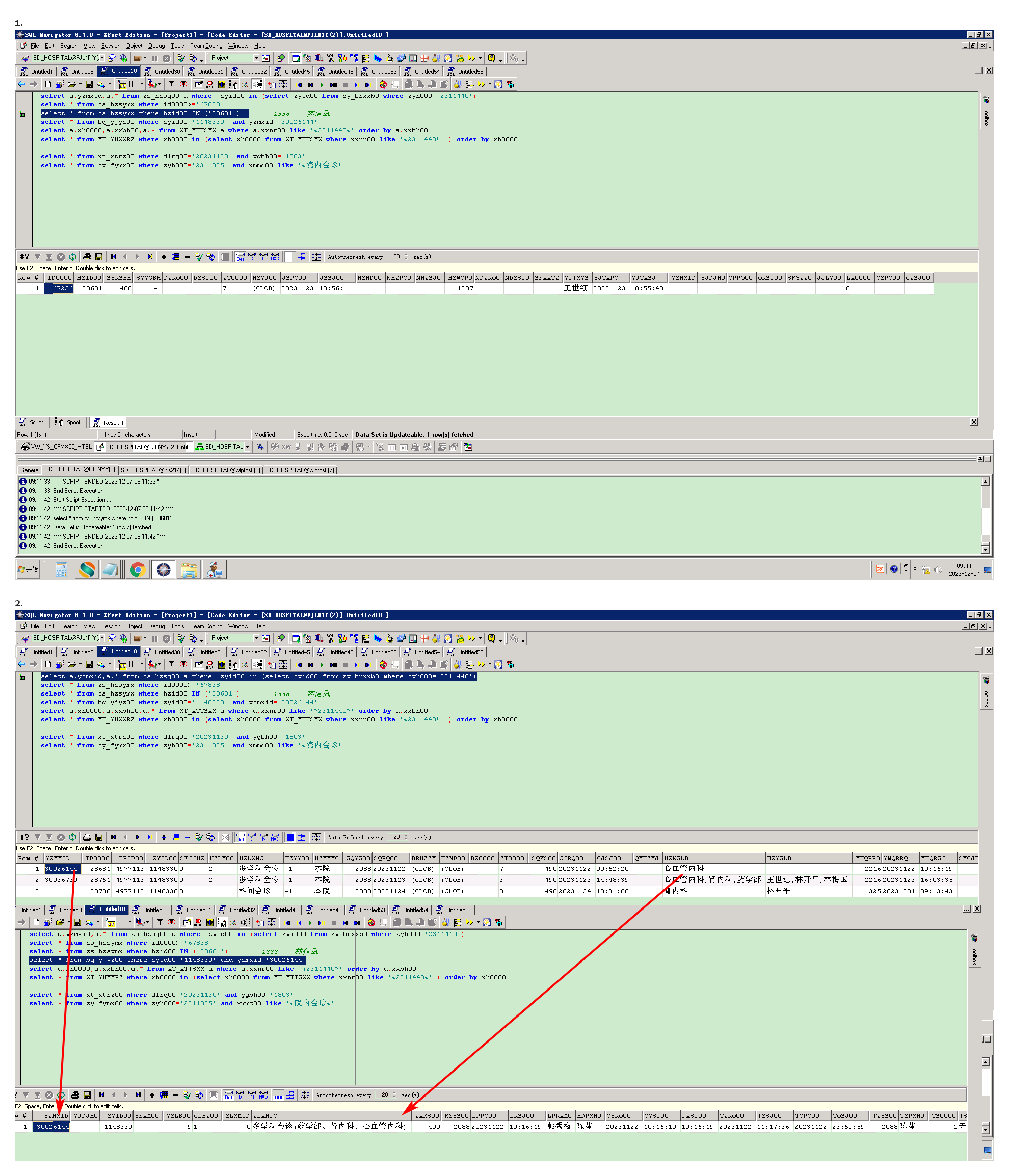Refresh the first result data grid
Screen dimensions: 1009x1176
(73, 257)
